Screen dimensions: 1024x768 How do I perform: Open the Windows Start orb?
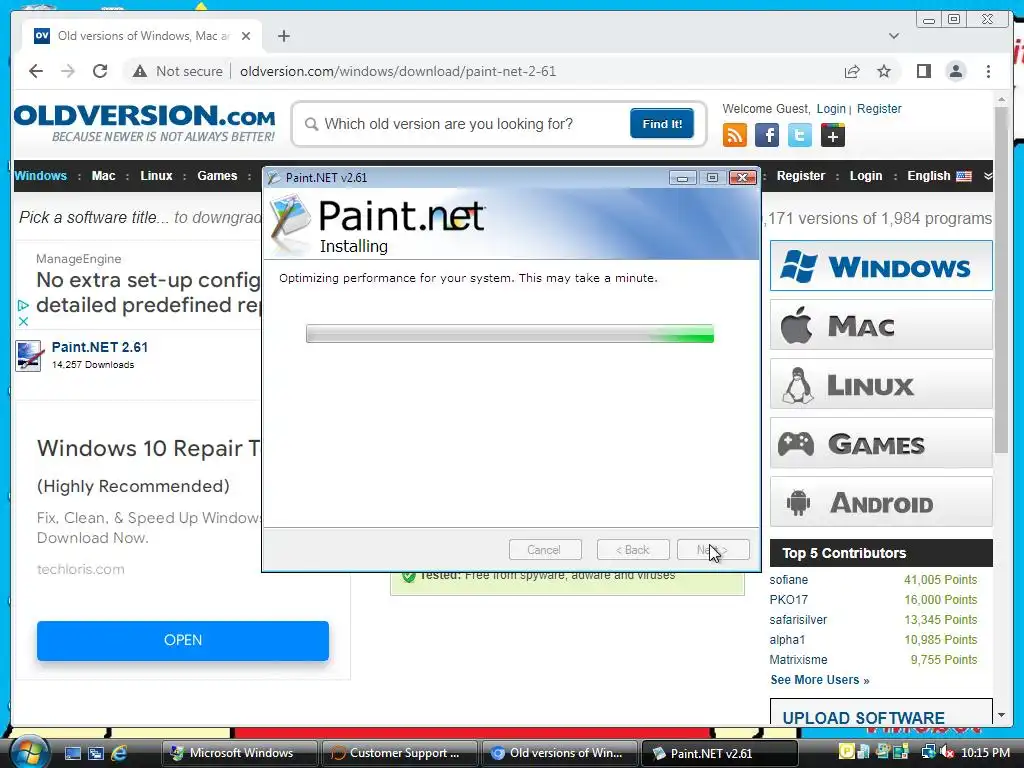coord(28,752)
